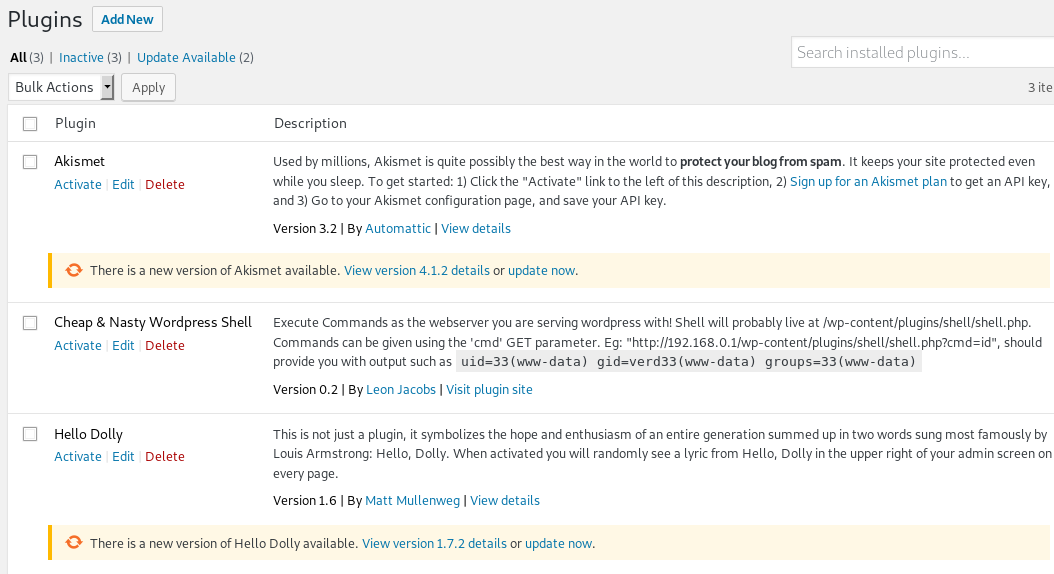Switch to the All plugins filter

tap(18, 58)
